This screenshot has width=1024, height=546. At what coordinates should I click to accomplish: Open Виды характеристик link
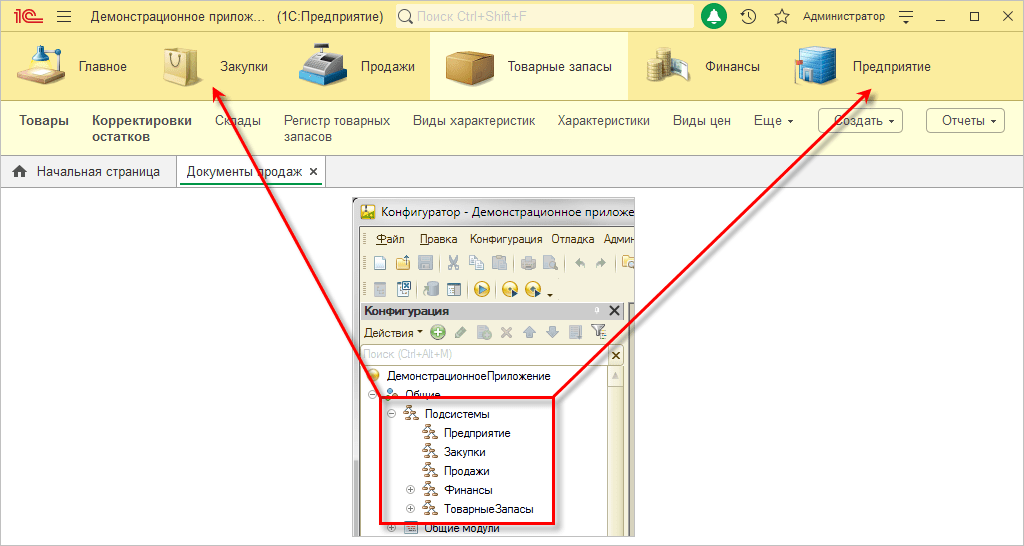(474, 121)
